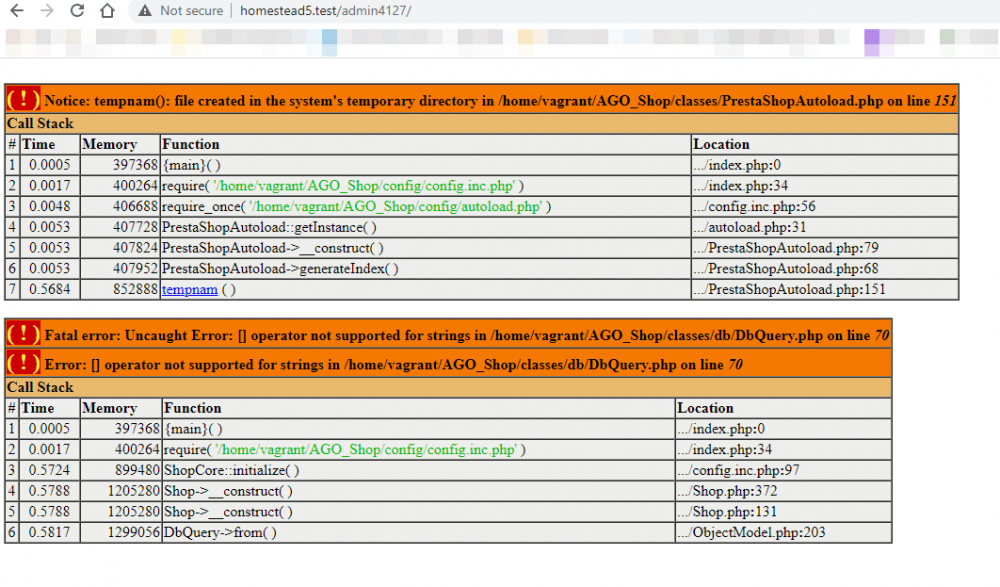
Task: Click the Fatal error Uncaught Error heading
Action: coord(466,336)
